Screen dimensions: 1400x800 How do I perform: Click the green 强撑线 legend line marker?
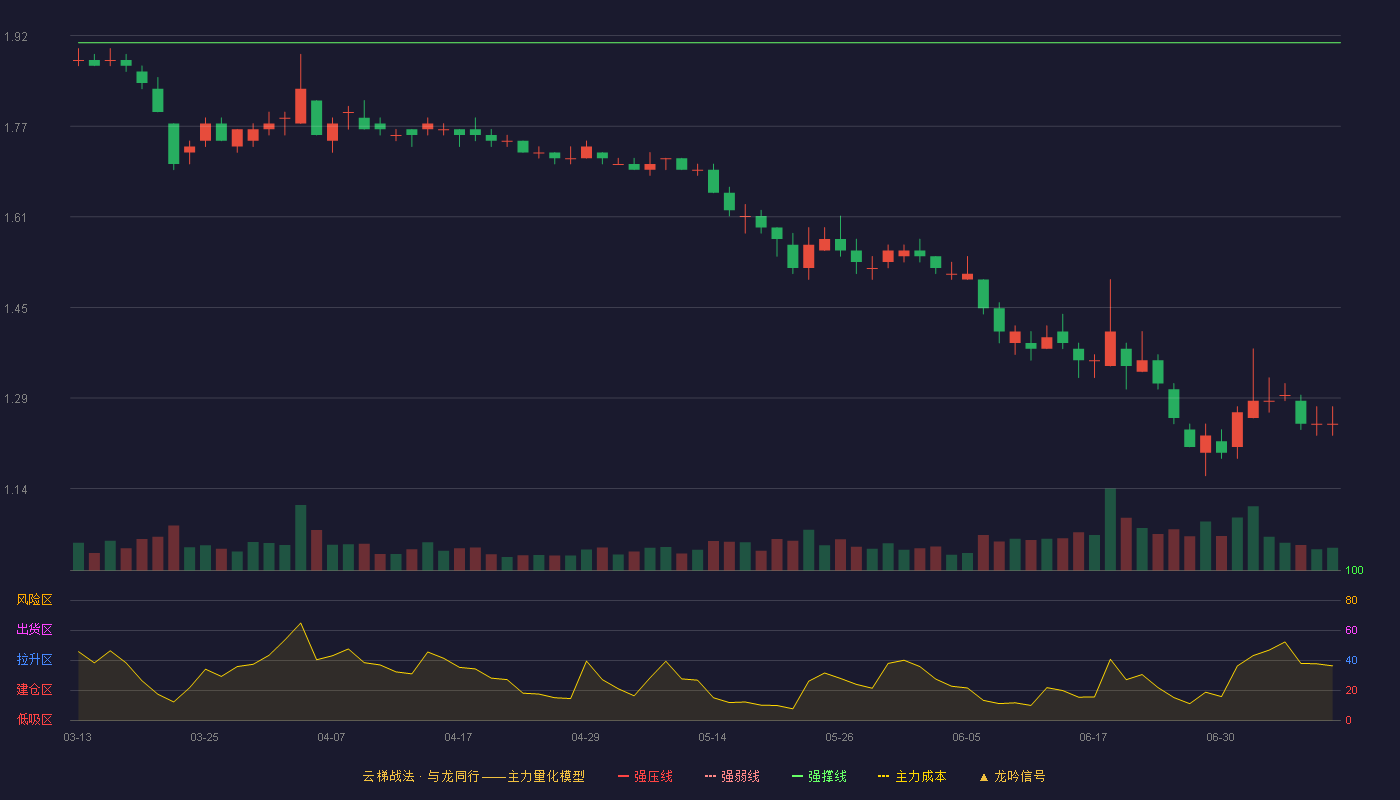pos(798,776)
